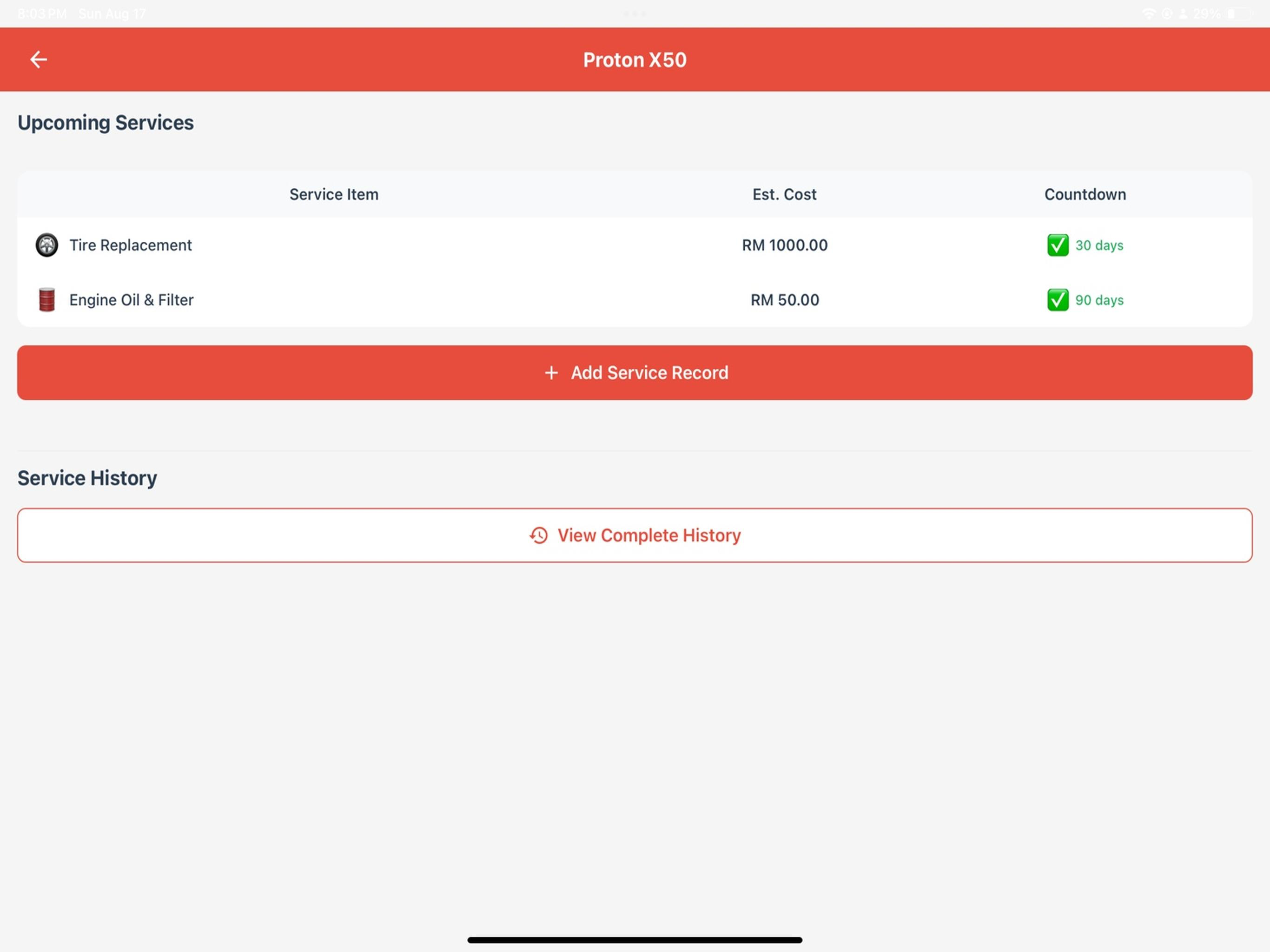Viewport: 1270px width, 952px height.
Task: Tap the multitasking three dots at top
Action: [x=635, y=13]
